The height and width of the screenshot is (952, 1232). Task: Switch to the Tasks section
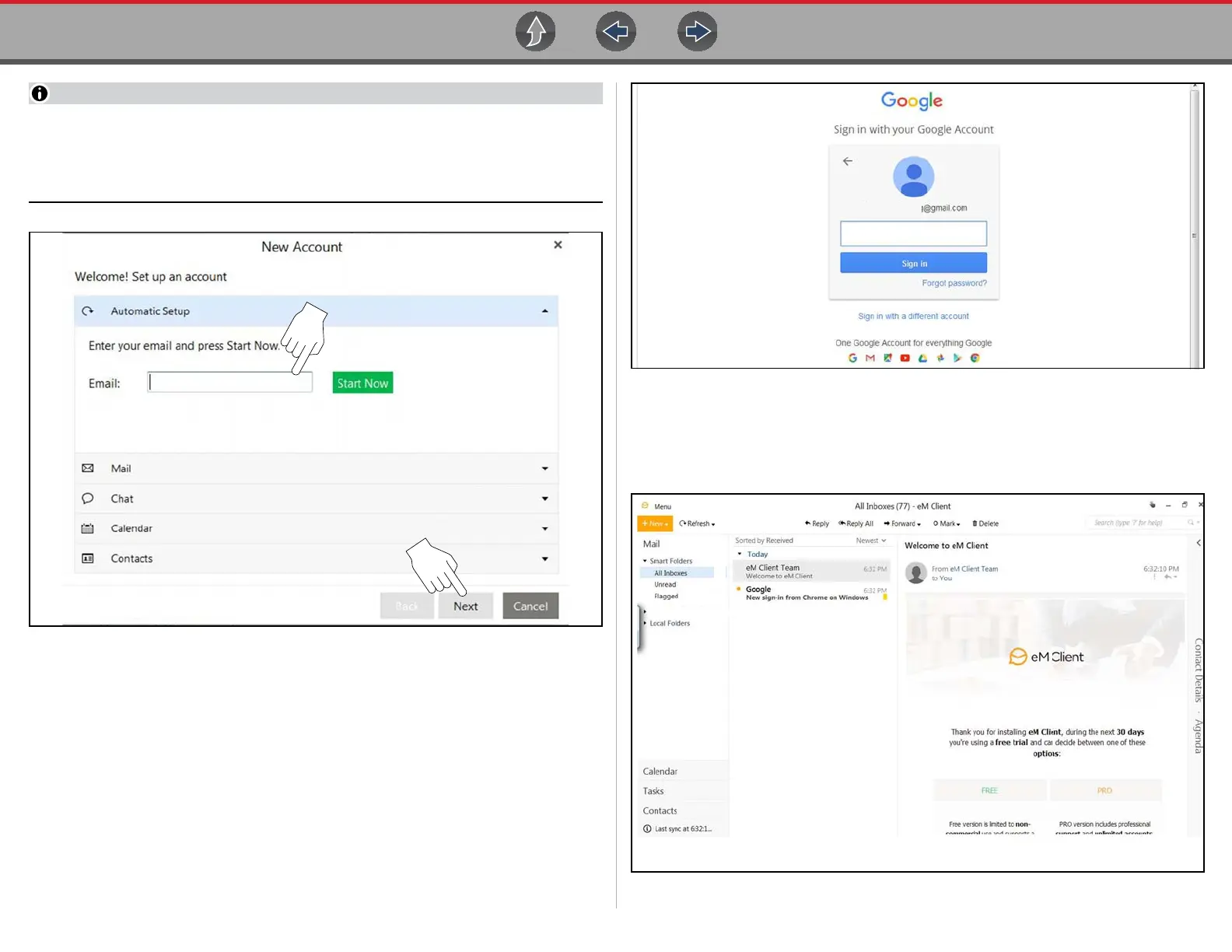coord(653,791)
